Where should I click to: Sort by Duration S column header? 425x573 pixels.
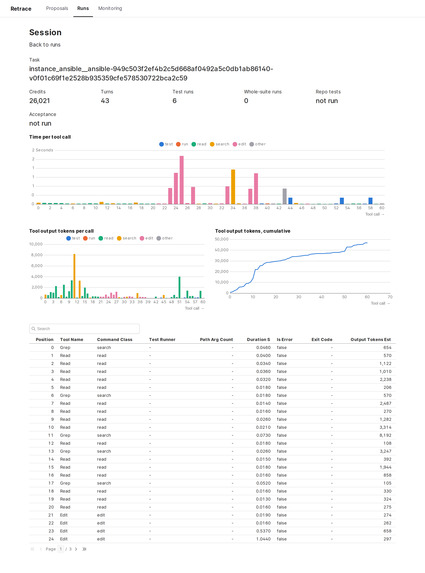(x=259, y=339)
